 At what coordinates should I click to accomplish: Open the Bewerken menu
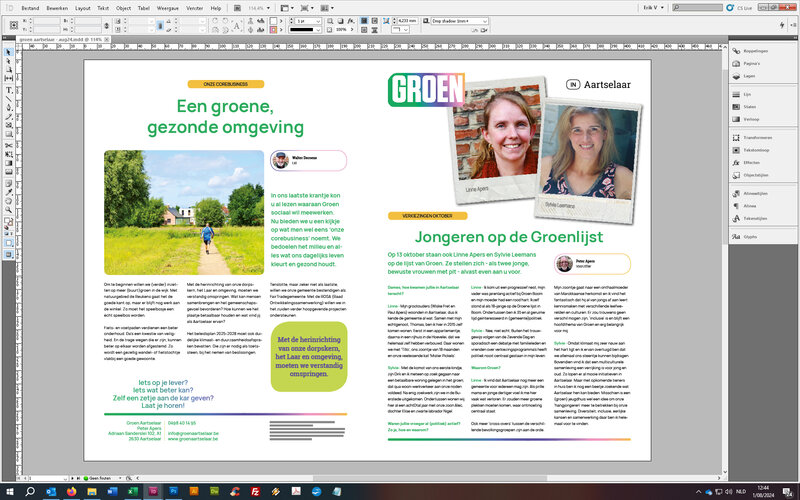[x=57, y=8]
